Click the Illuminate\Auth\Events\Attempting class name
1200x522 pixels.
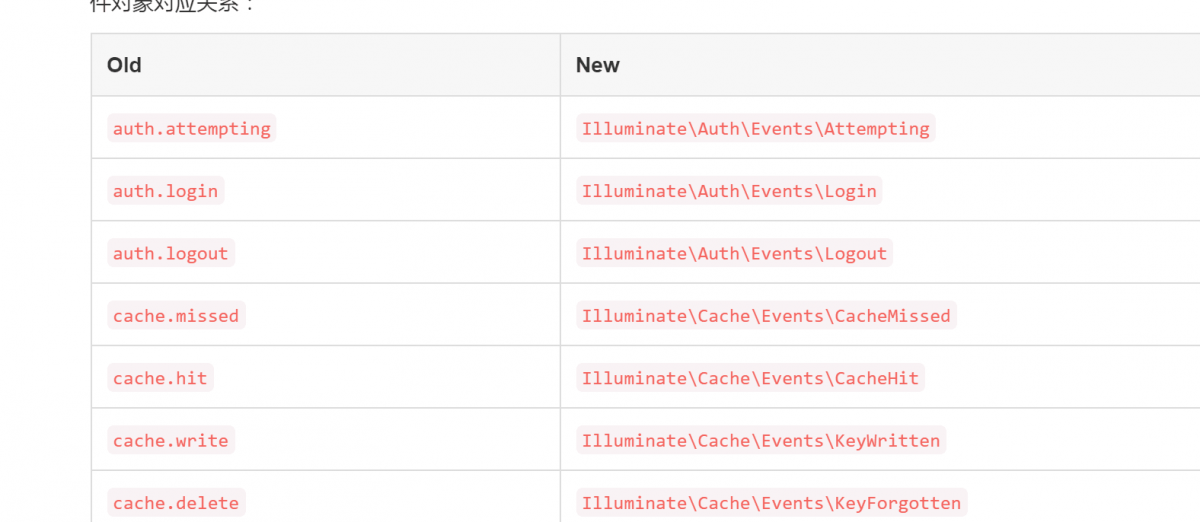[755, 128]
